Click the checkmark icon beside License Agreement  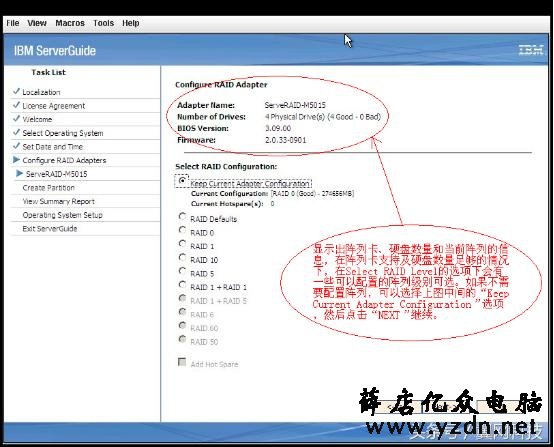coord(16,105)
